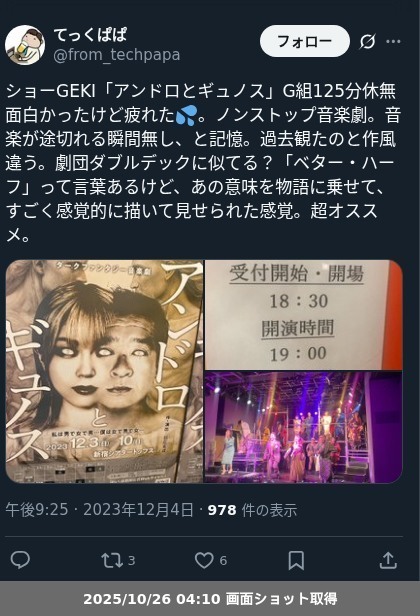The height and width of the screenshot is (616, 420).
Task: Open the purple-lit stage performance photo
Action: (x=304, y=427)
